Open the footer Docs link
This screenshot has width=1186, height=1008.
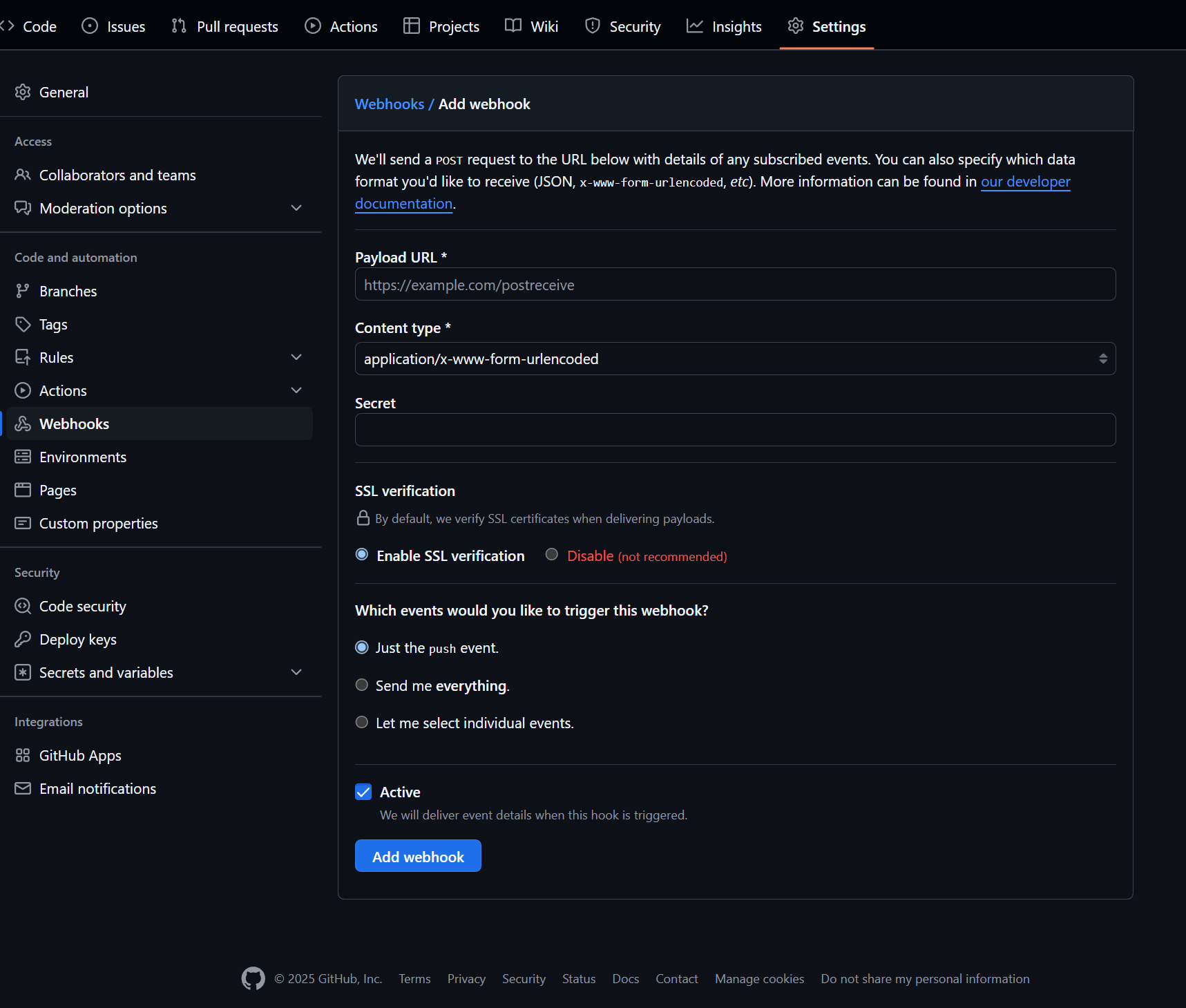625,979
